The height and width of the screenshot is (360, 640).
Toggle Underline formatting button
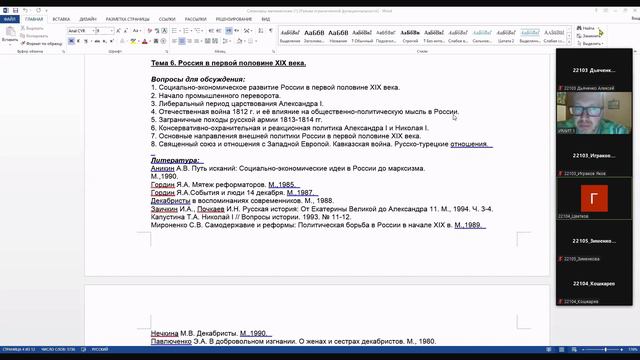click(86, 41)
